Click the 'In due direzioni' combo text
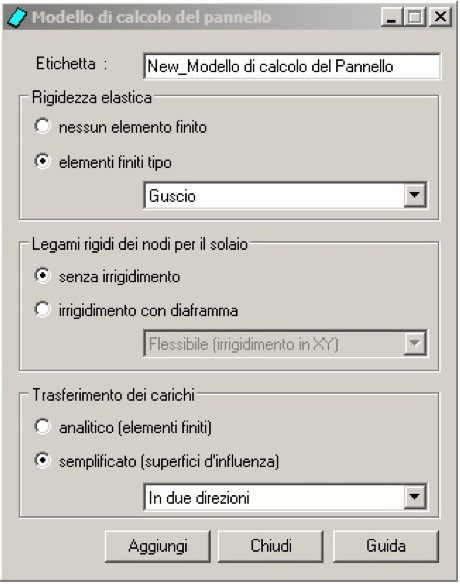 coord(199,498)
